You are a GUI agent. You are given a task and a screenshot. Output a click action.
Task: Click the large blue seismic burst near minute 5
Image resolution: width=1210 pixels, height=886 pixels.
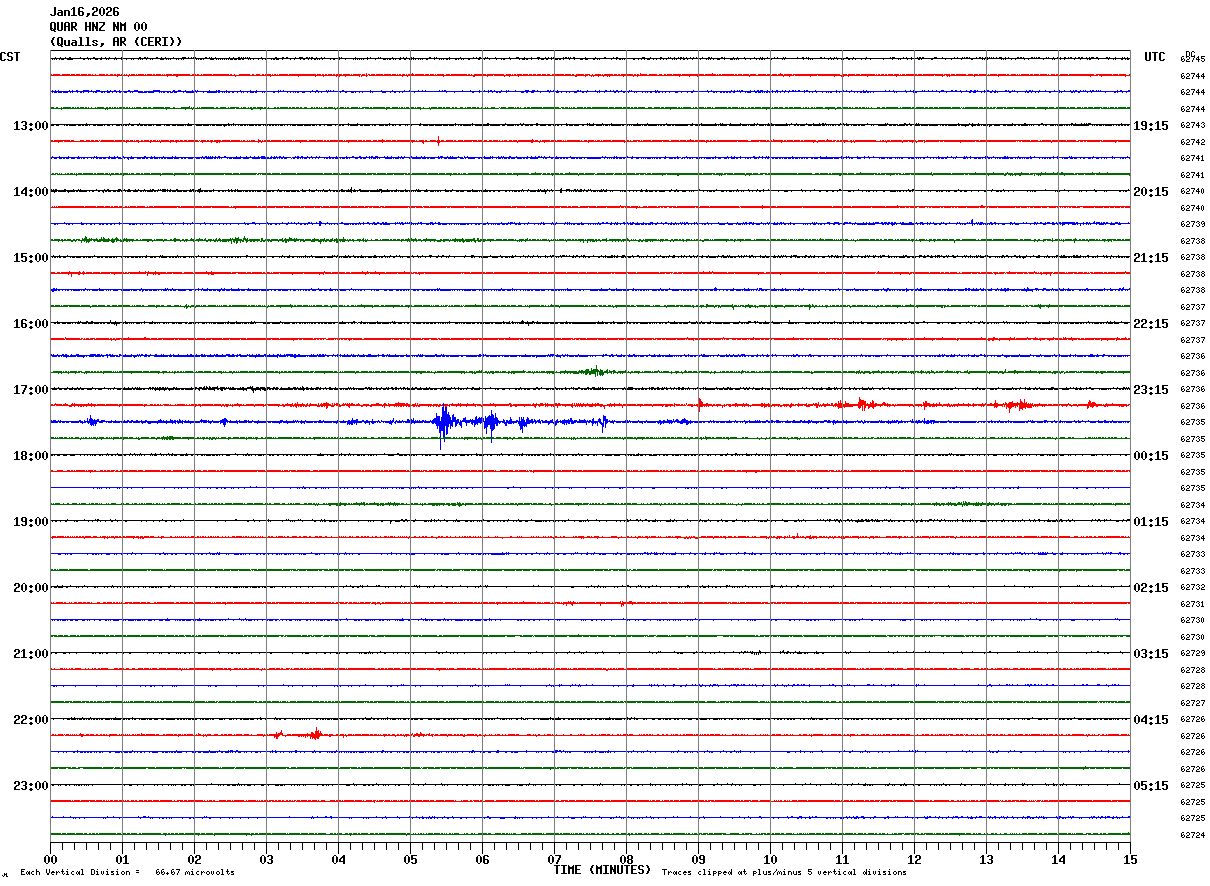(x=443, y=423)
